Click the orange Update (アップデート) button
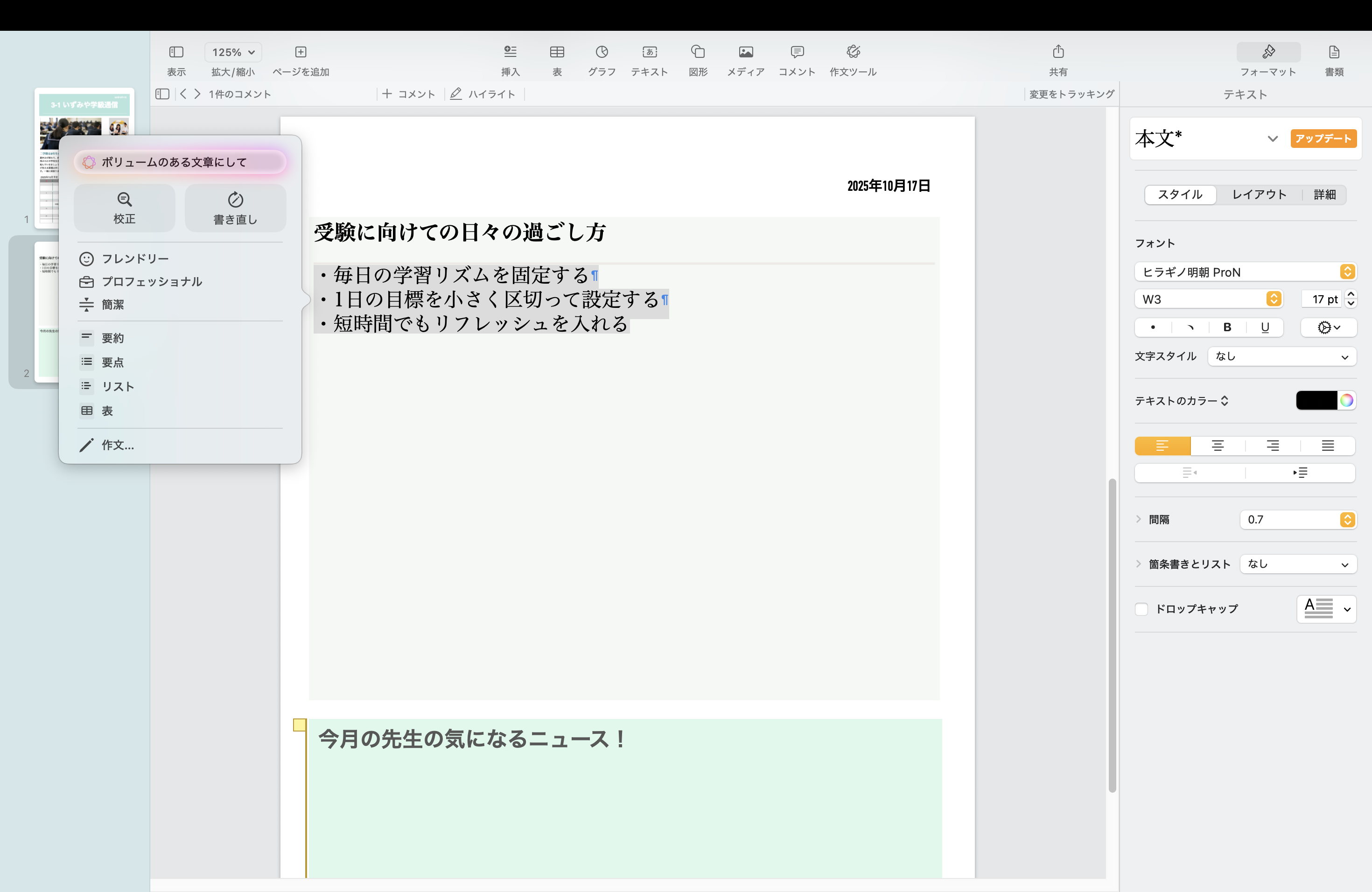 point(1323,139)
